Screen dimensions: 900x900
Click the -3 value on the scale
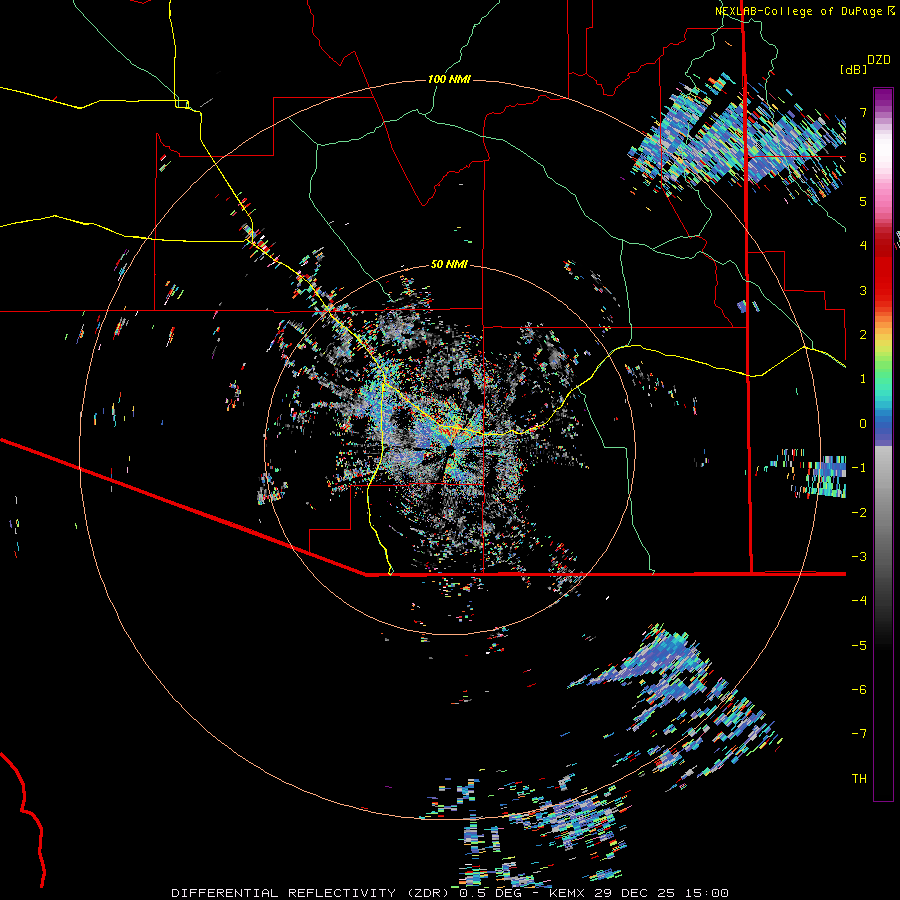tap(859, 556)
